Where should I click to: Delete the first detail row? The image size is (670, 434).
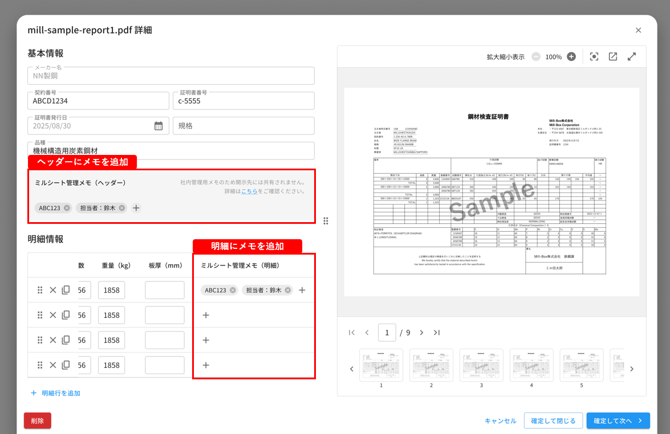53,290
